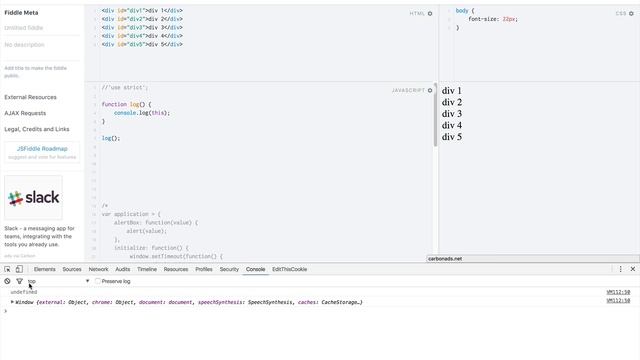Open CSS panel settings gear

coord(631,13)
